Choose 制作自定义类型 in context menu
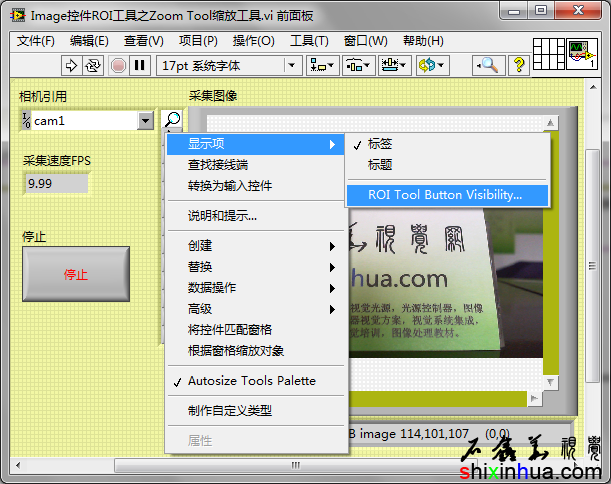Viewport: 611px width, 484px height. 255,410
